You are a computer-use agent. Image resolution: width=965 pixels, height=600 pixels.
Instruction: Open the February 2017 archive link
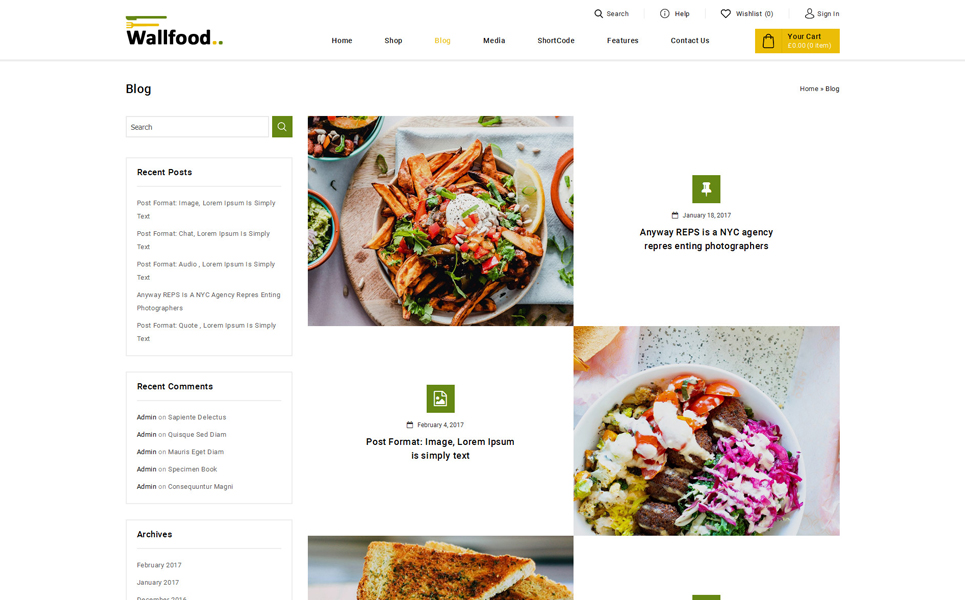click(x=159, y=565)
